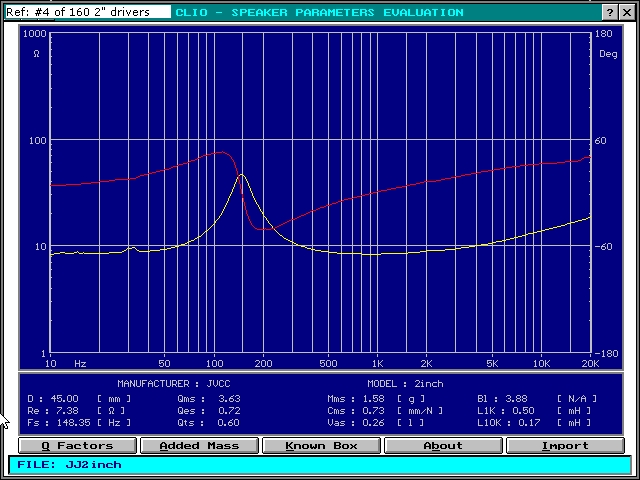Click the help question mark button
The image size is (640, 480).
610,12
